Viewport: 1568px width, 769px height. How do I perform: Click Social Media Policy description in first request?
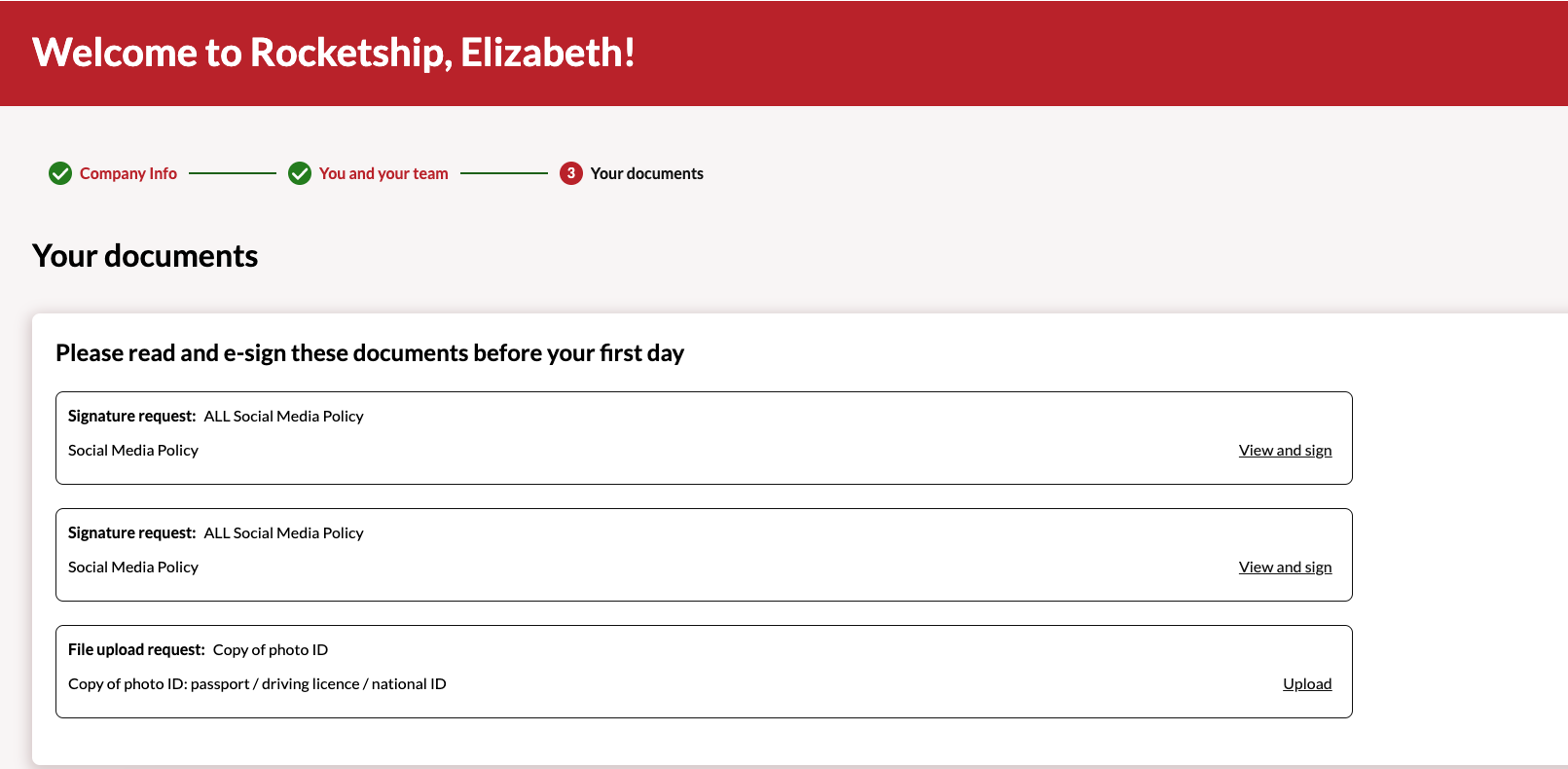pos(133,451)
